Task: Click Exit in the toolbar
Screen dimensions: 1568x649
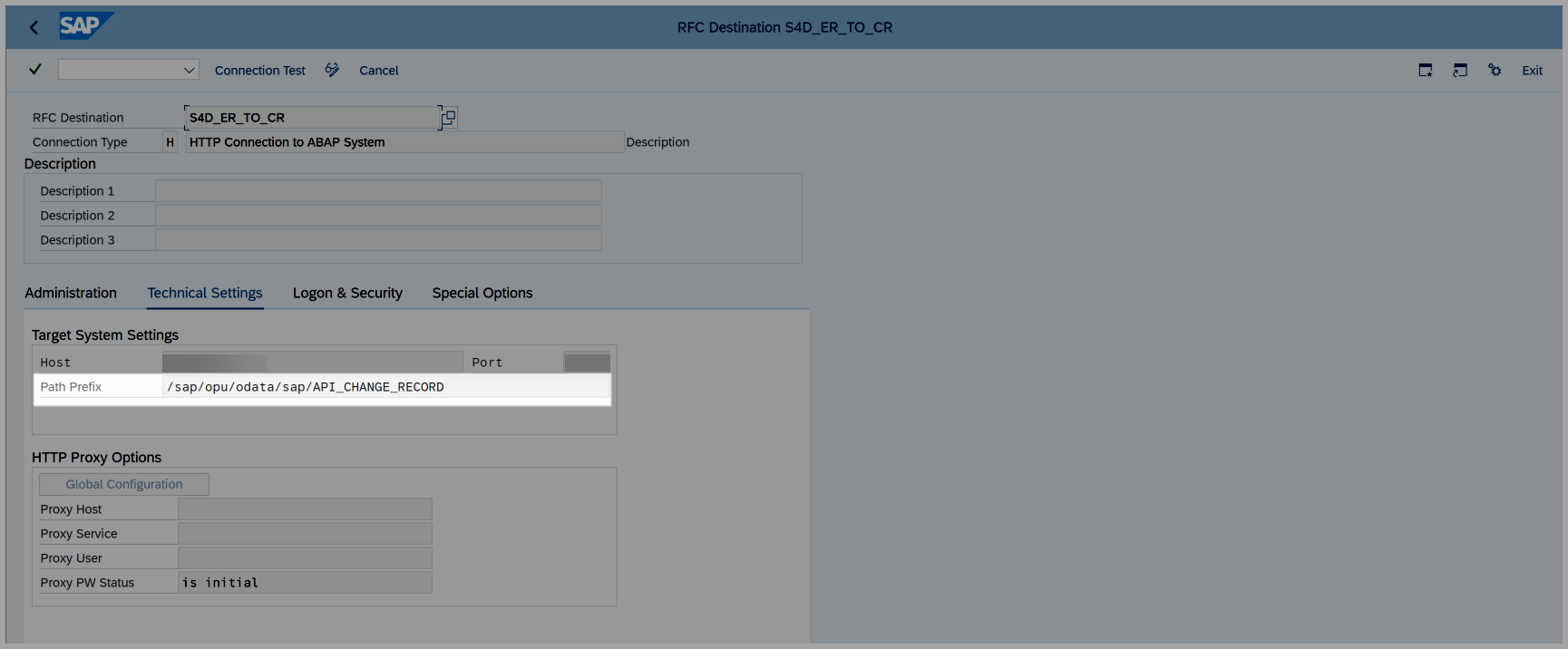Action: (x=1532, y=71)
